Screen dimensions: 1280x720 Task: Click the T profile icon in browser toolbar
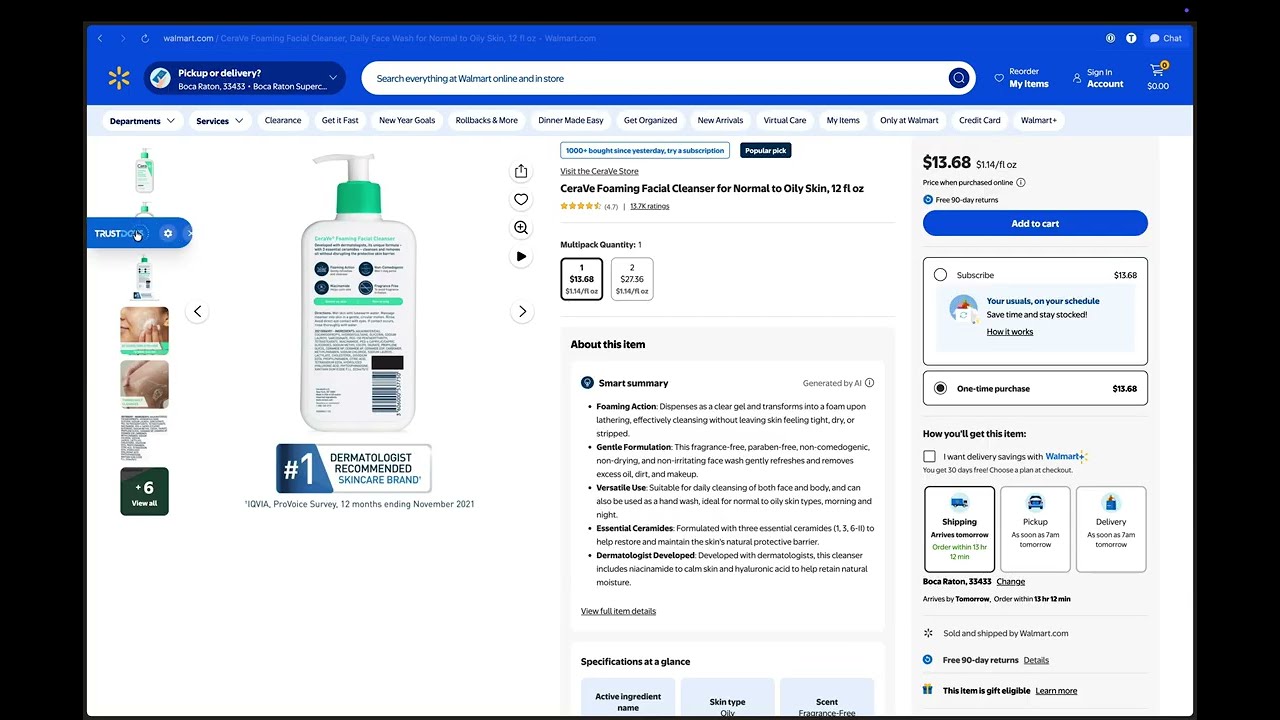click(x=1131, y=38)
